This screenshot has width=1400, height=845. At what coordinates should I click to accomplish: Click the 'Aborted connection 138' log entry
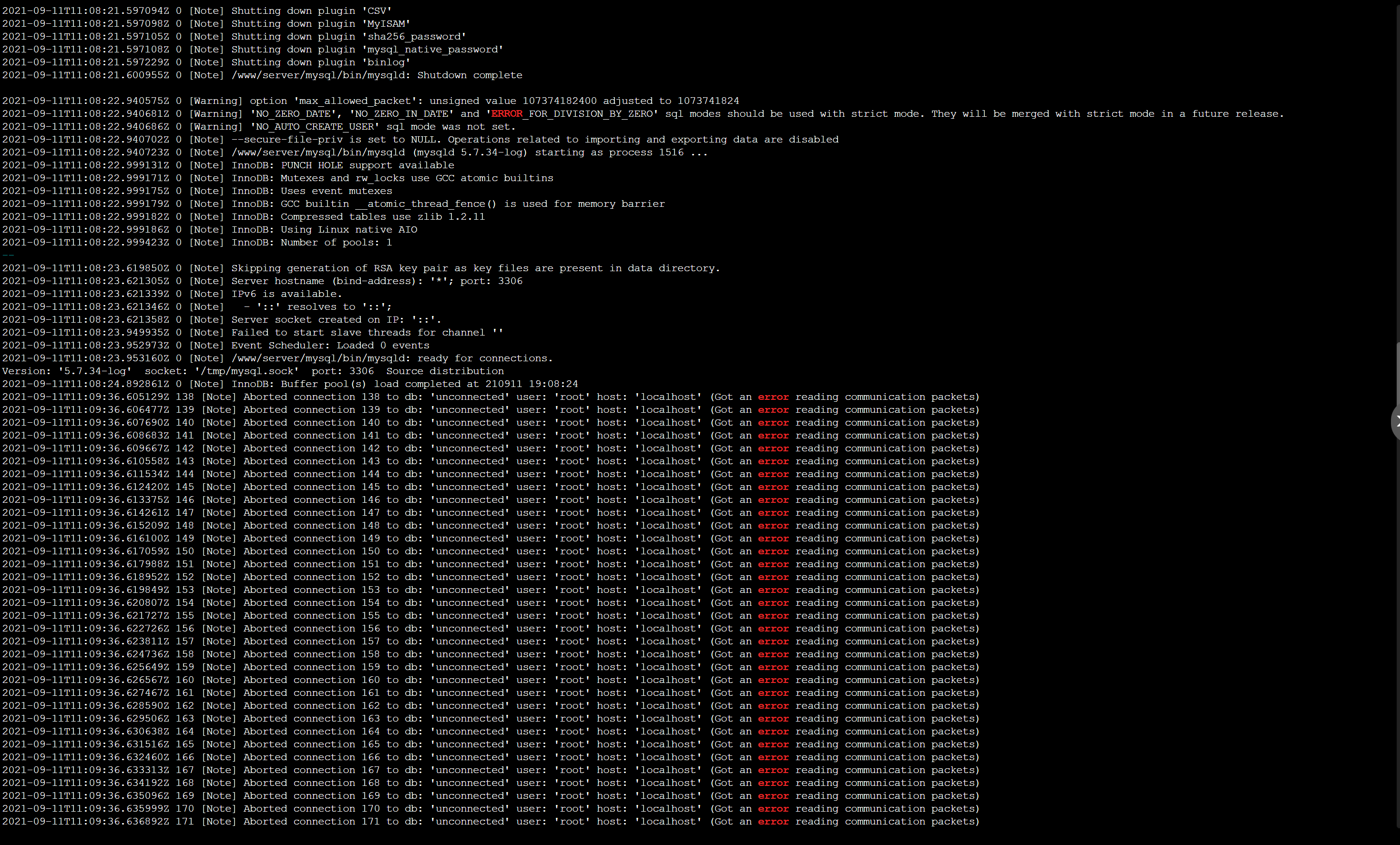tap(491, 397)
